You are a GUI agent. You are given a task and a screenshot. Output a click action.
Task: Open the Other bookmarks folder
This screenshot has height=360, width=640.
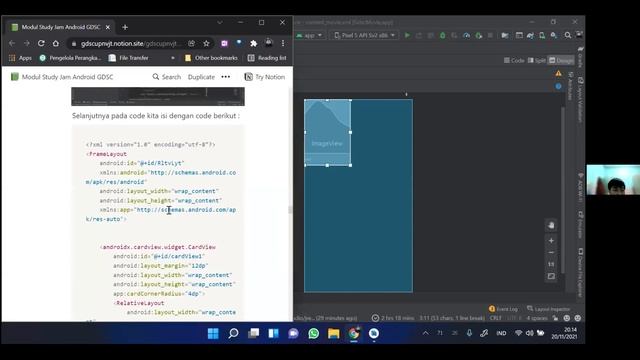tap(211, 58)
